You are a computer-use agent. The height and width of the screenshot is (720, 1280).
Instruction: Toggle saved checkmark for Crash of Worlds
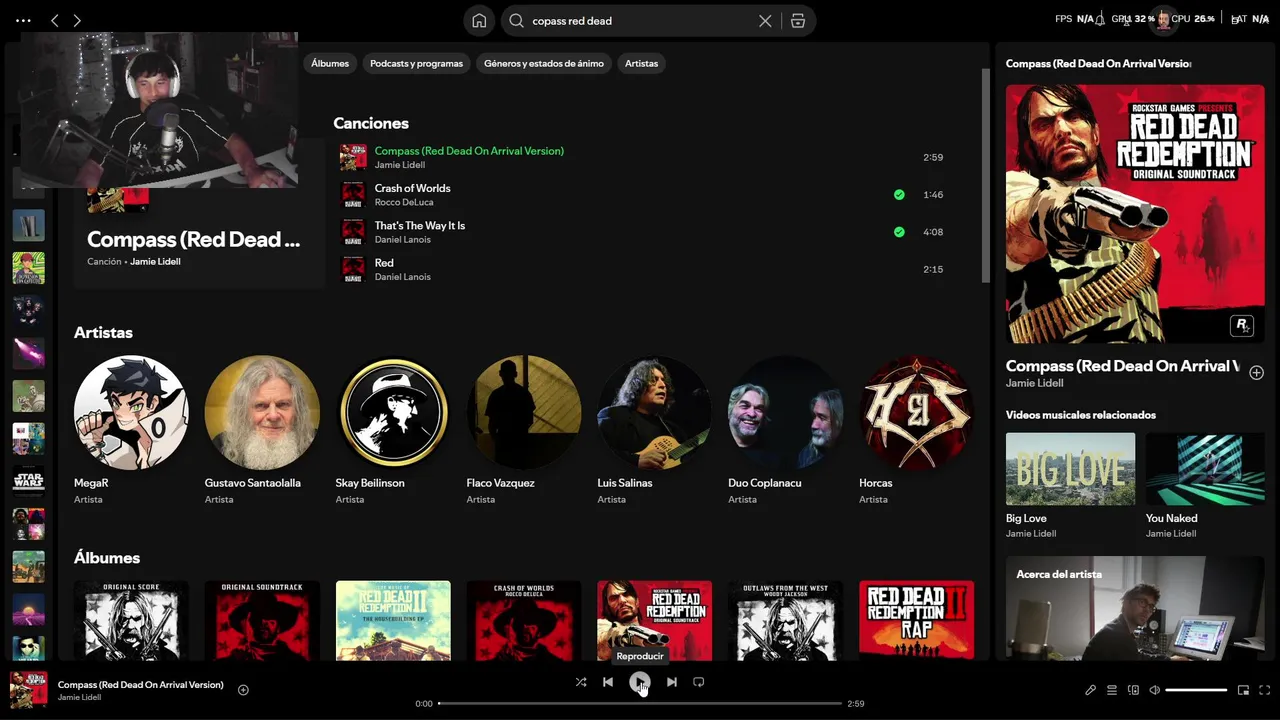899,195
